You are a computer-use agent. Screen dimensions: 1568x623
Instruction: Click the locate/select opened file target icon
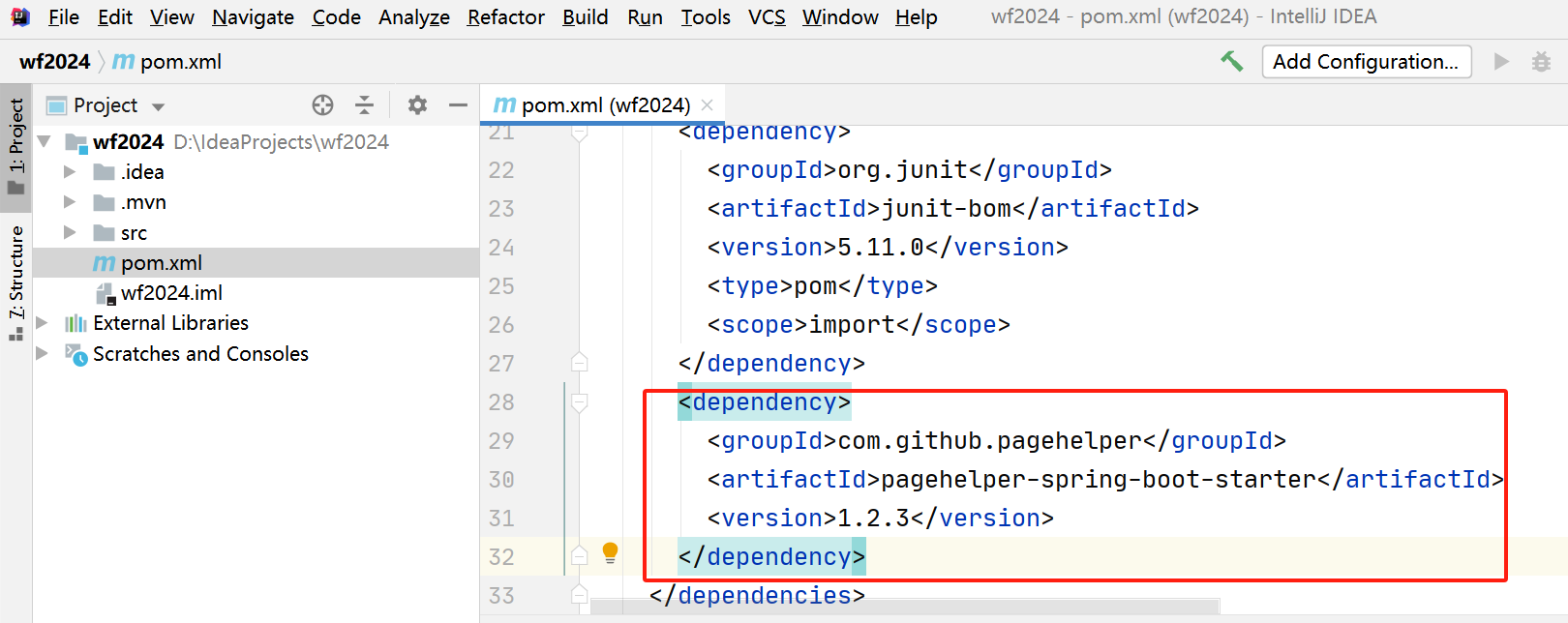(x=322, y=105)
